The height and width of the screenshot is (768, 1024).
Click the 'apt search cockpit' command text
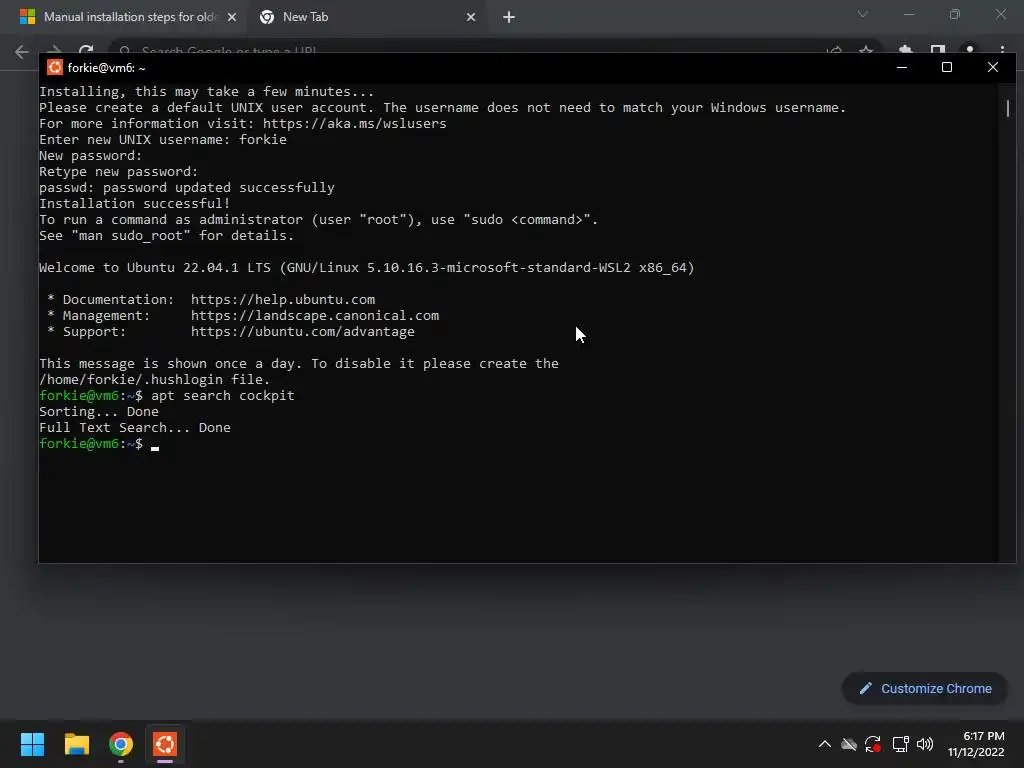pyautogui.click(x=223, y=395)
